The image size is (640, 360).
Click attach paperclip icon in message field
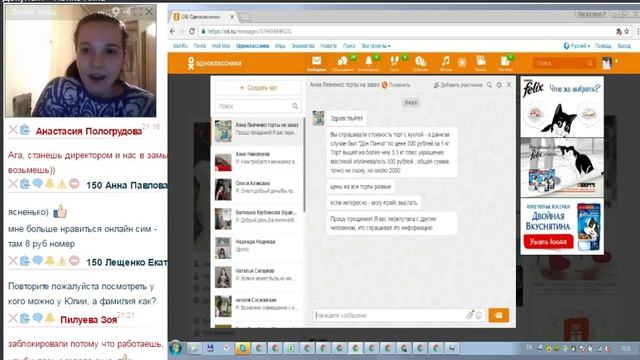tap(470, 315)
